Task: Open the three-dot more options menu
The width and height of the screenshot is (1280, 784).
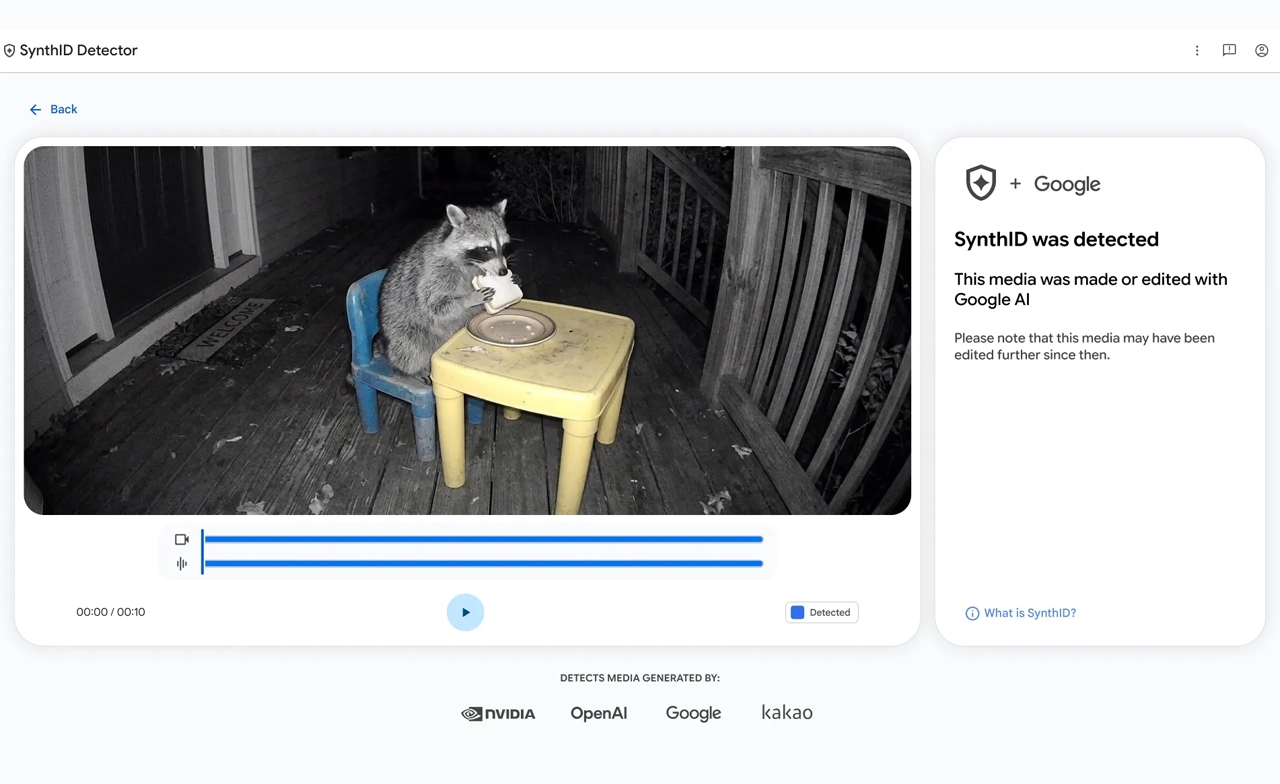Action: (1197, 51)
